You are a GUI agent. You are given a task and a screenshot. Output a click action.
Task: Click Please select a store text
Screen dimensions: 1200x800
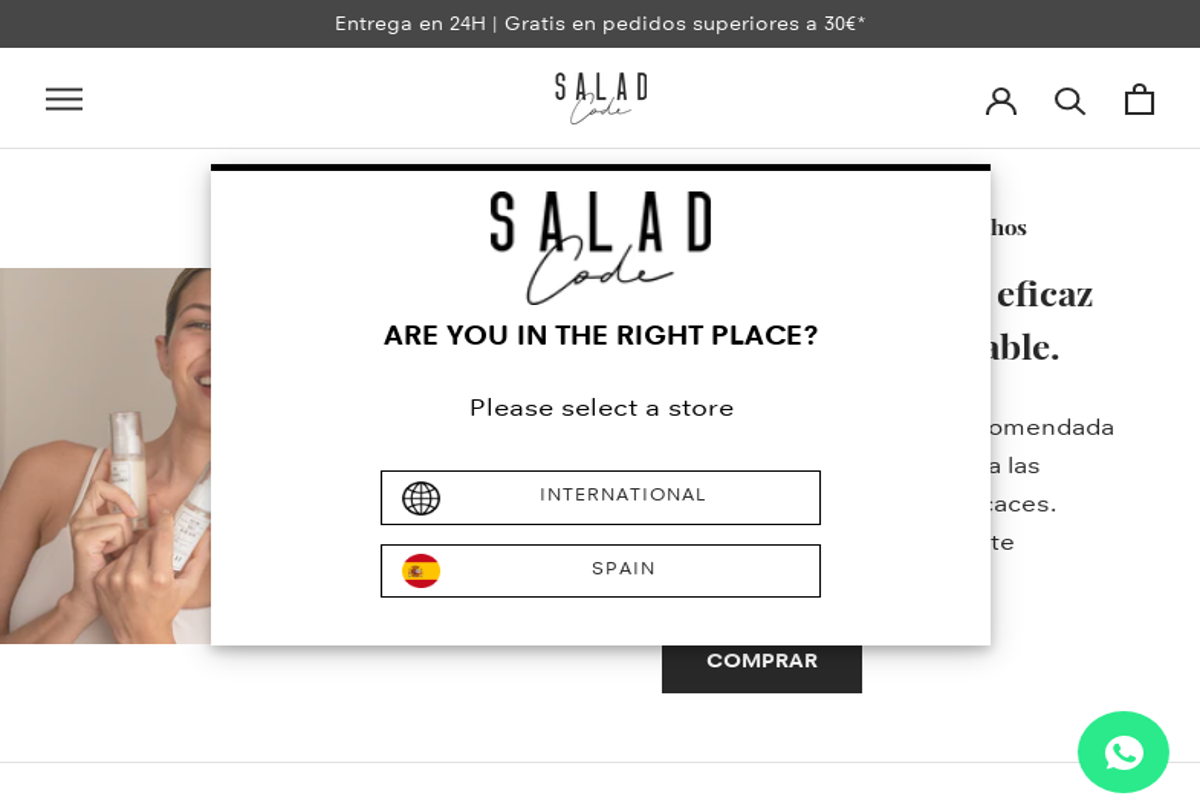[600, 407]
